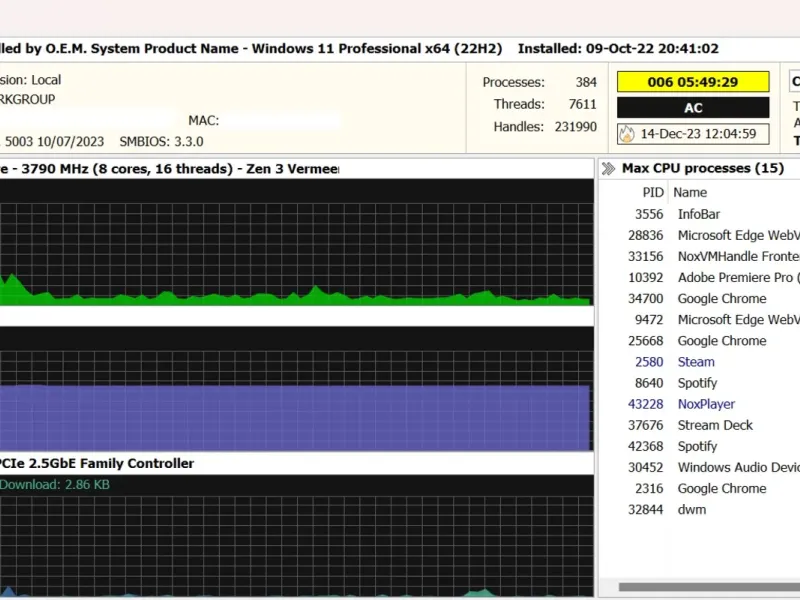This screenshot has width=800, height=600.
Task: Click the blank MAC address field
Action: coord(280,121)
